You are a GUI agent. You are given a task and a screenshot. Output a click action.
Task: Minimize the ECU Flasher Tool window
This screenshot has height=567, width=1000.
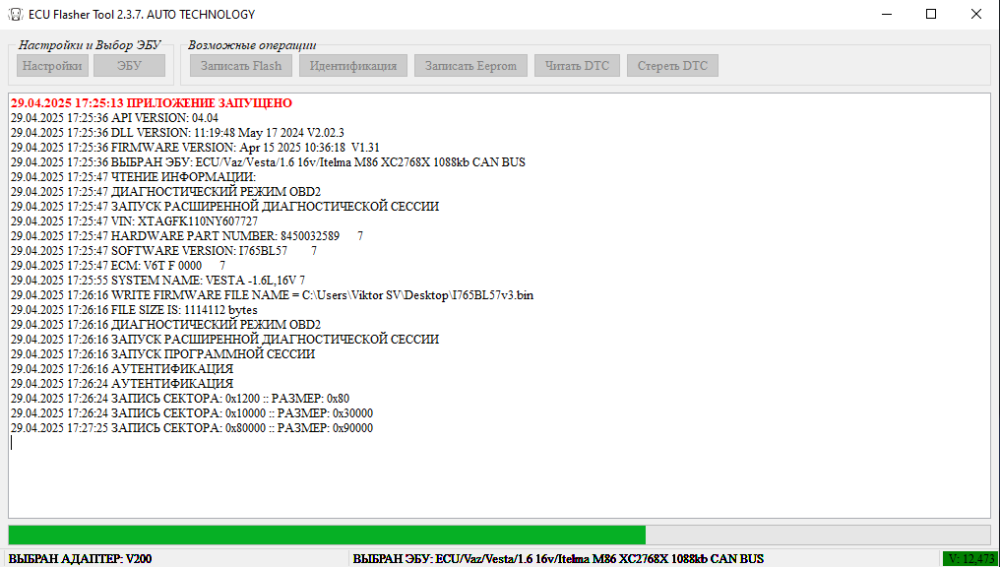pyautogui.click(x=885, y=14)
